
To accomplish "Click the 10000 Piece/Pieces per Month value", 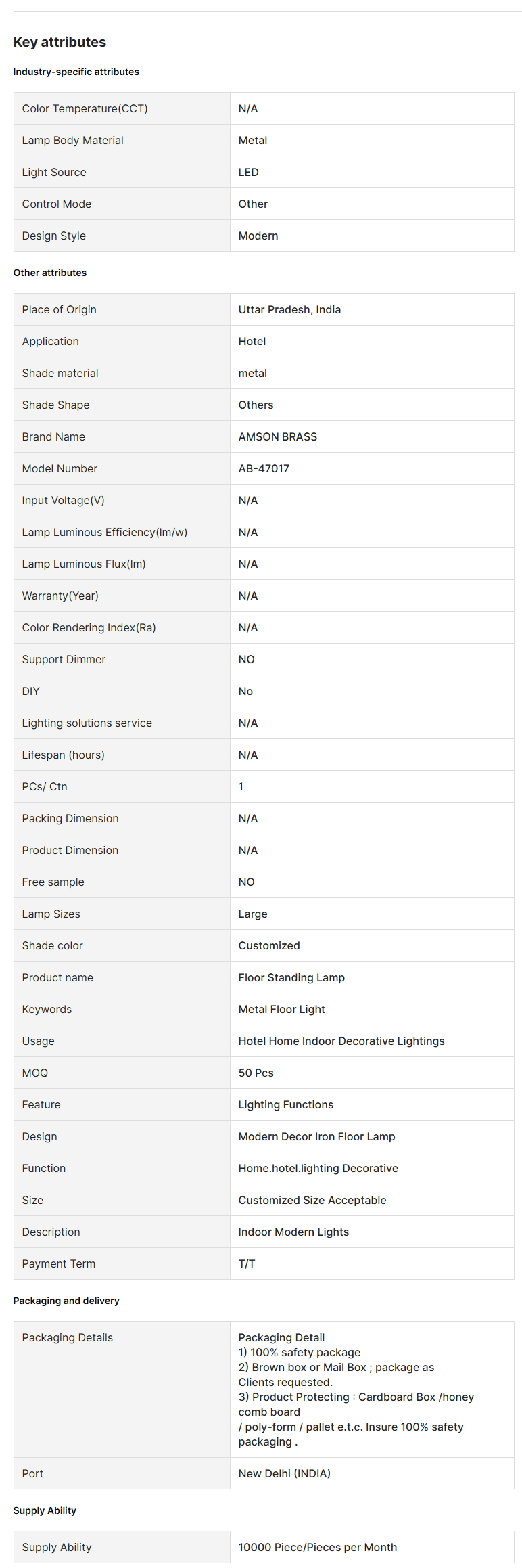I will click(x=317, y=1547).
